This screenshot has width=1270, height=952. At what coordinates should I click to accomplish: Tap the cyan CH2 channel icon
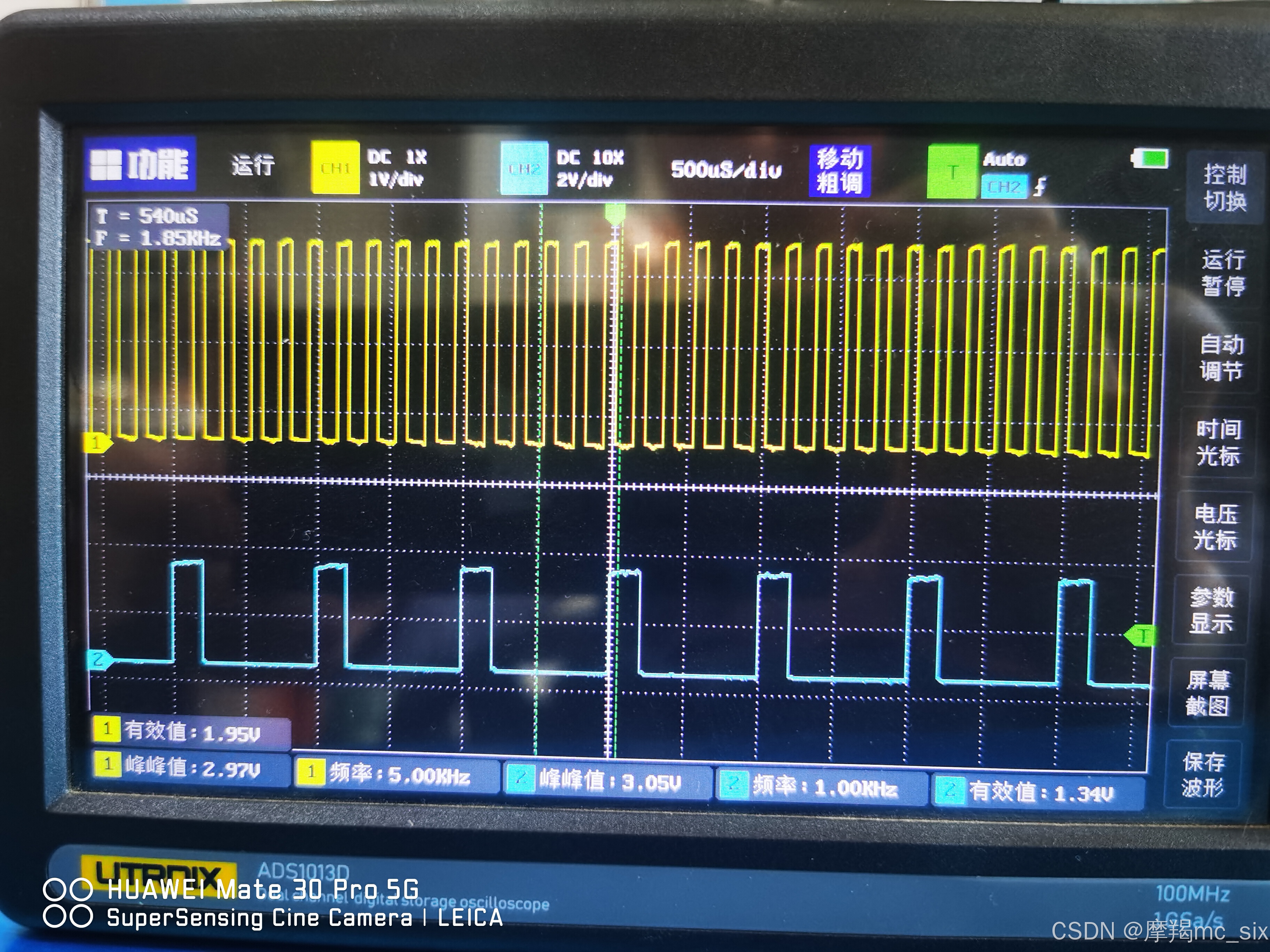(x=524, y=169)
